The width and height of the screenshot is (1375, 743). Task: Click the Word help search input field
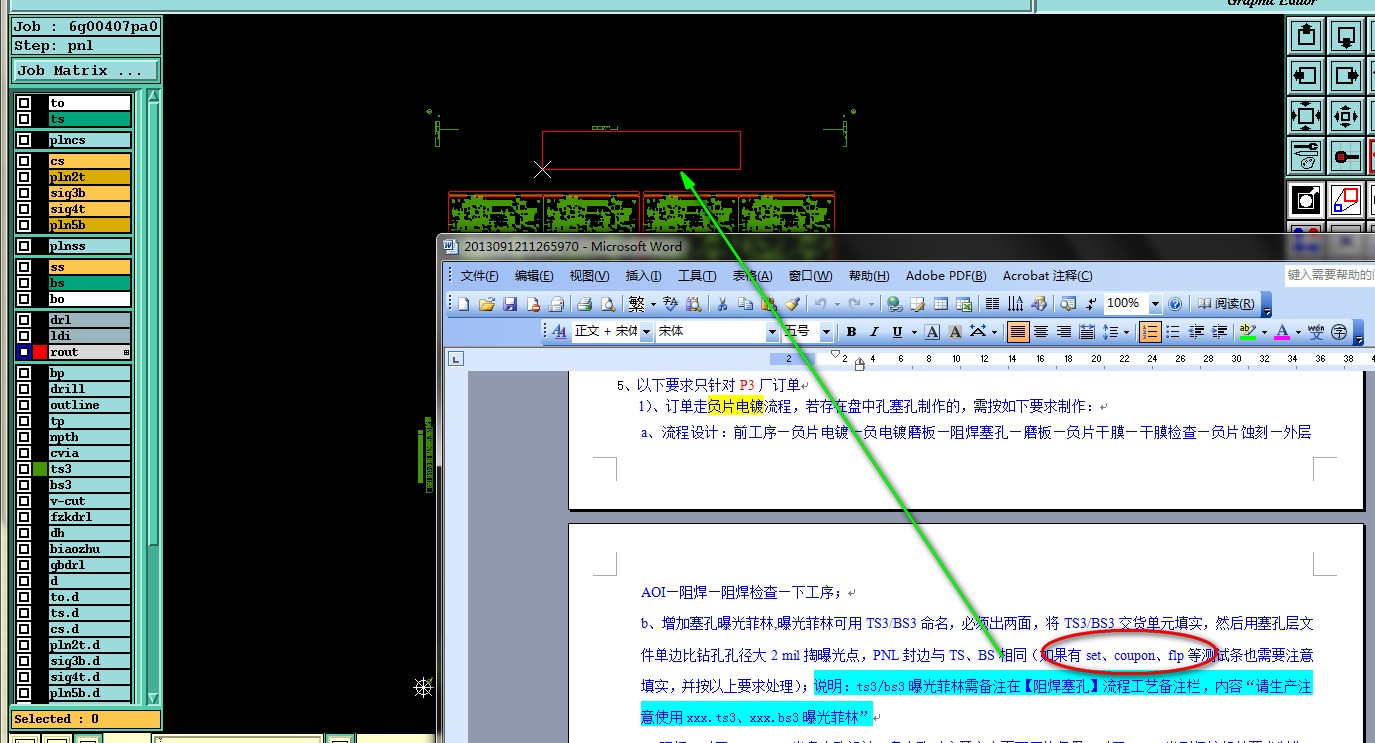(x=1330, y=275)
